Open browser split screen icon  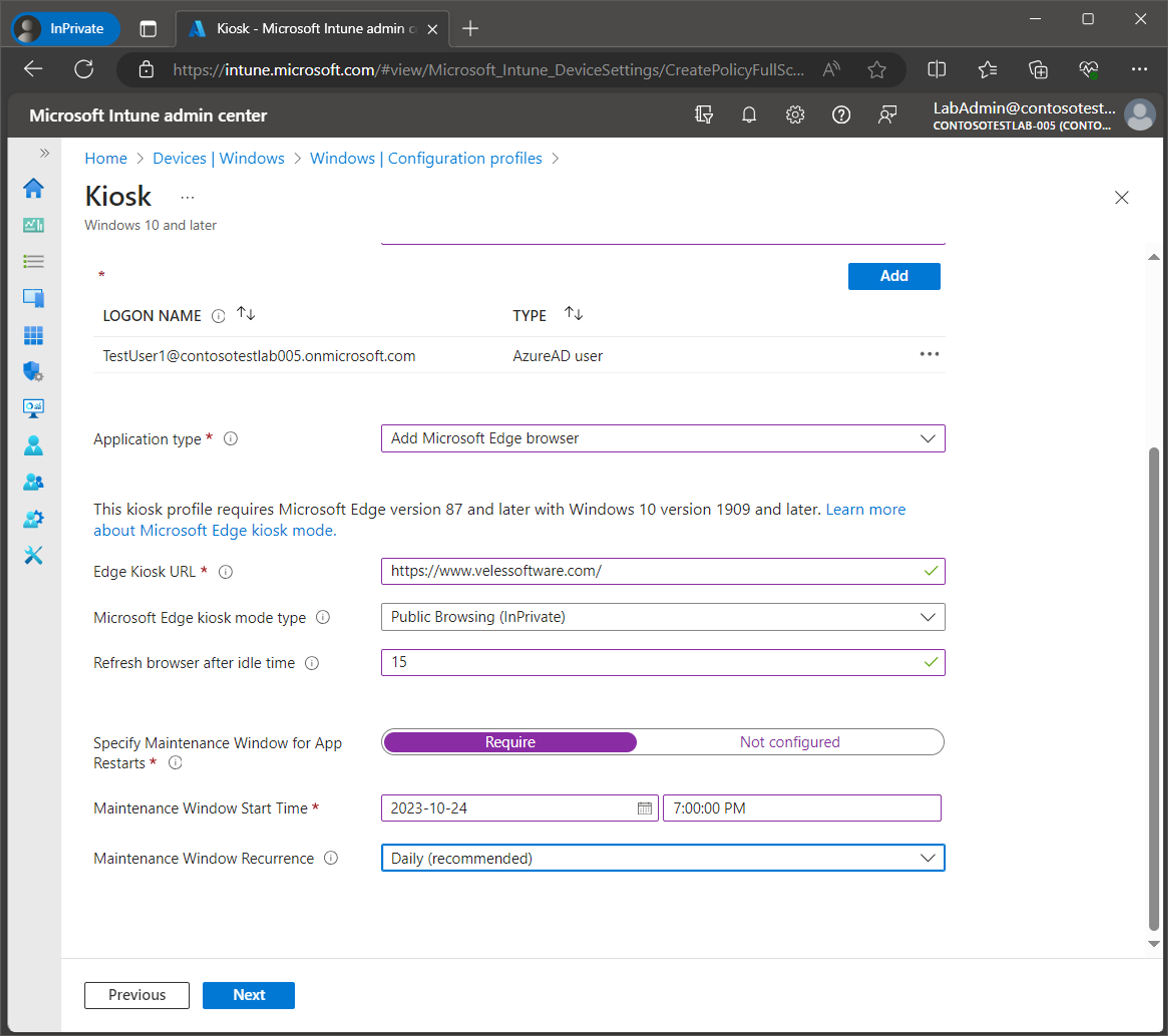(x=937, y=70)
